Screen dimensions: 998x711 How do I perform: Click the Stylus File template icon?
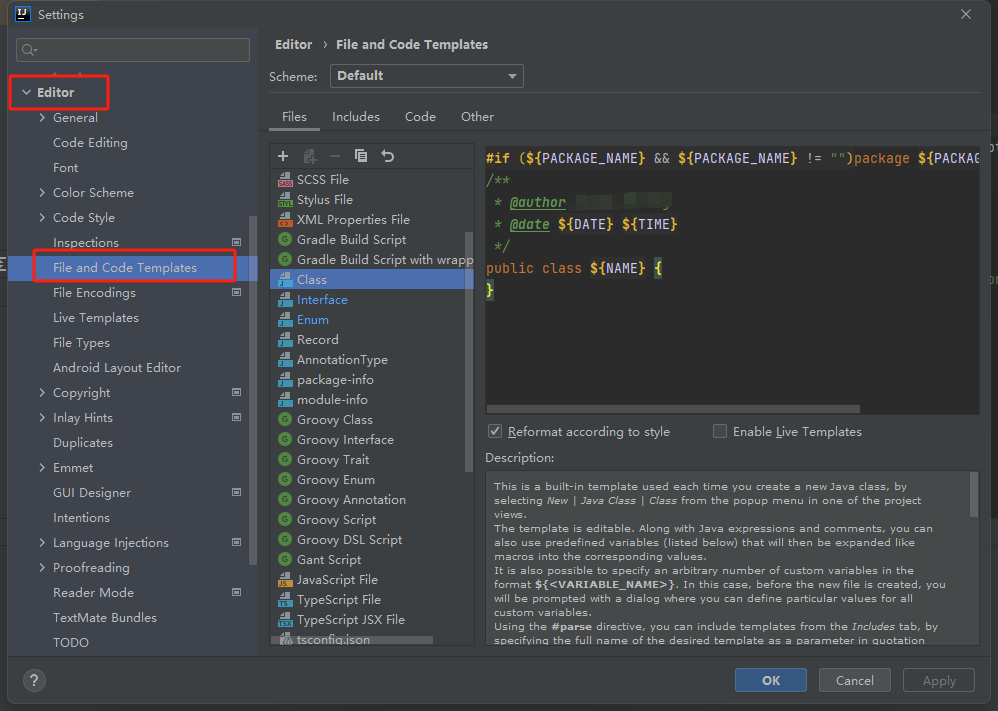[285, 200]
